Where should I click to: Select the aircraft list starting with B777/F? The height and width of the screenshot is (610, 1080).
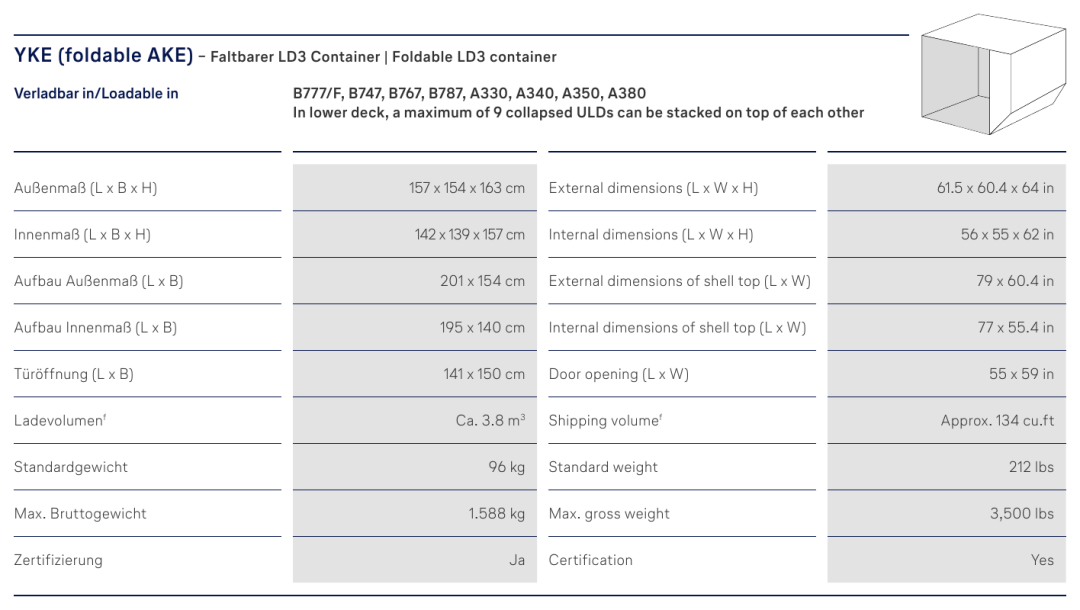coord(469,94)
